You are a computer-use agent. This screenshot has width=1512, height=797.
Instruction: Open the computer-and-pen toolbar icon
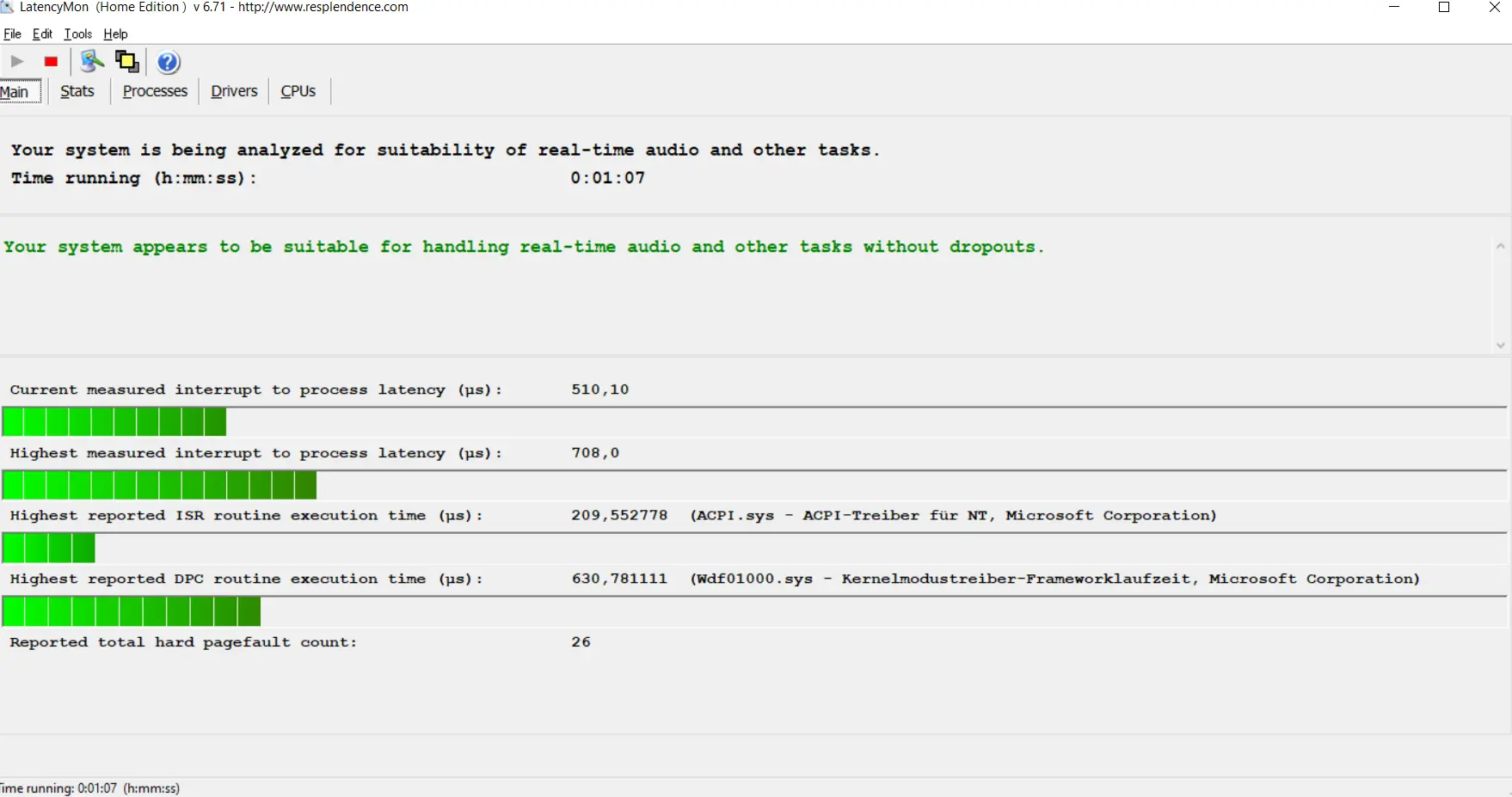click(x=91, y=62)
